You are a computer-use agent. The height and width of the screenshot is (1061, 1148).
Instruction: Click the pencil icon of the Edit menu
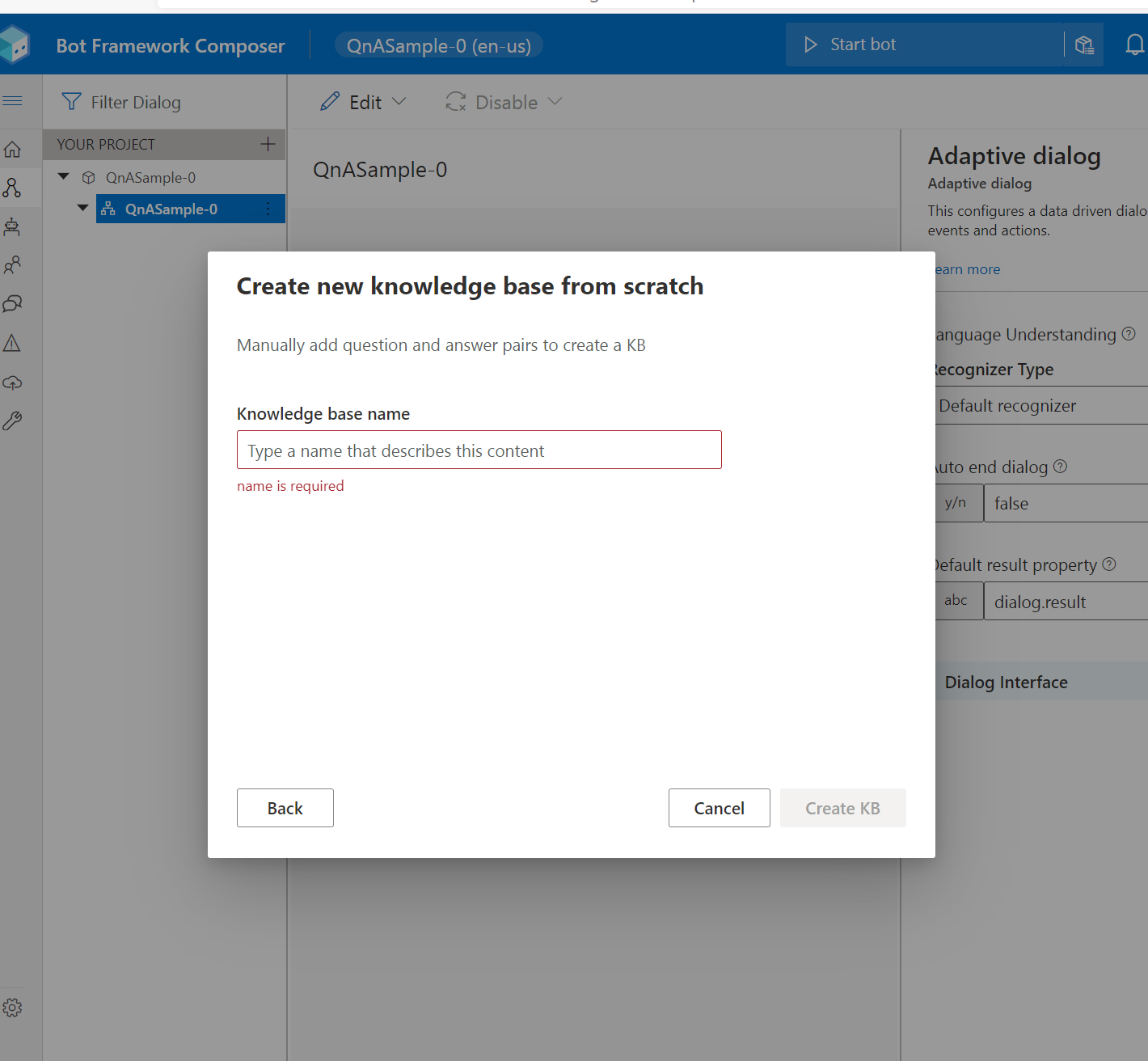click(x=330, y=101)
